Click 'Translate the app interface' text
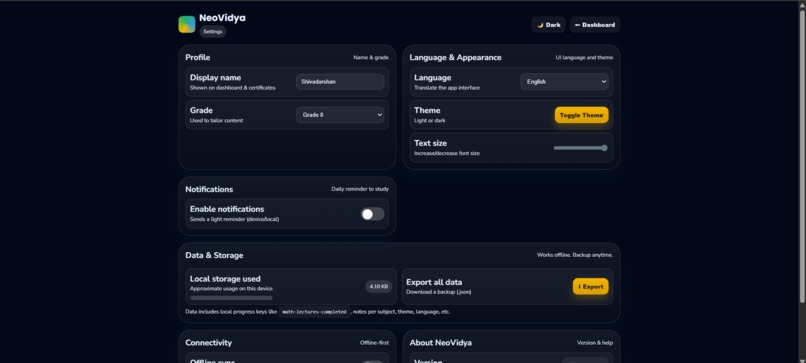Image resolution: width=806 pixels, height=363 pixels. point(447,88)
